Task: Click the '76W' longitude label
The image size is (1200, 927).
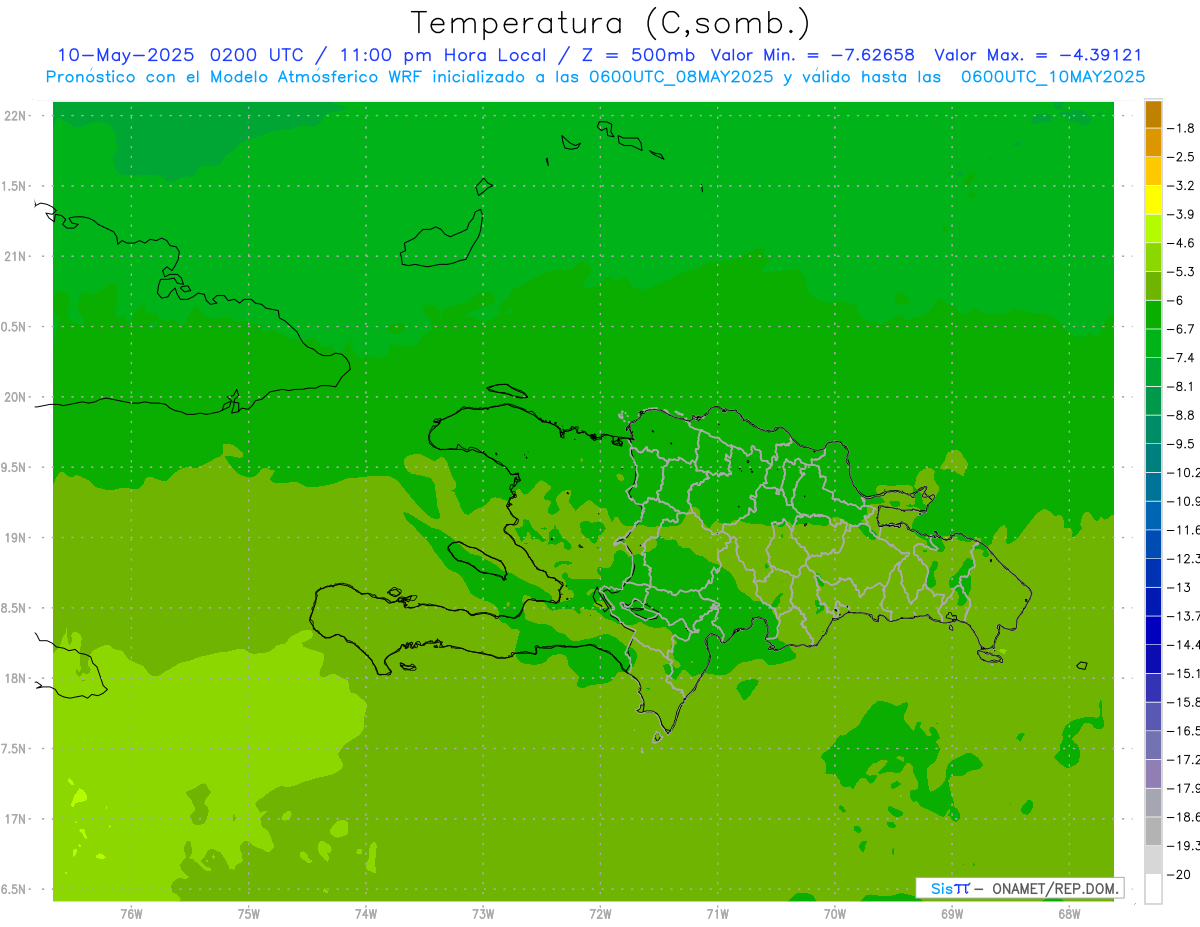Action: point(131,914)
